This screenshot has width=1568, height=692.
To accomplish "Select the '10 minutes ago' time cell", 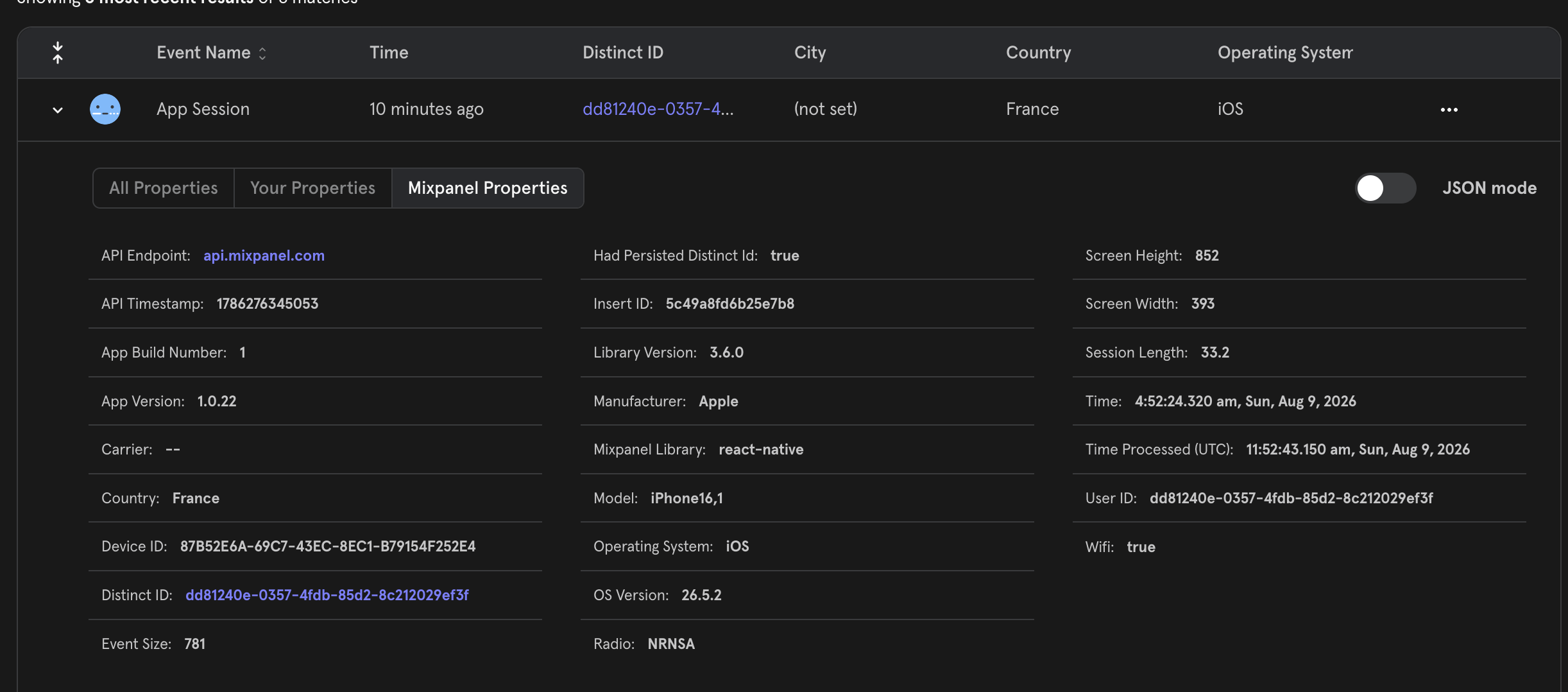I will [x=427, y=109].
